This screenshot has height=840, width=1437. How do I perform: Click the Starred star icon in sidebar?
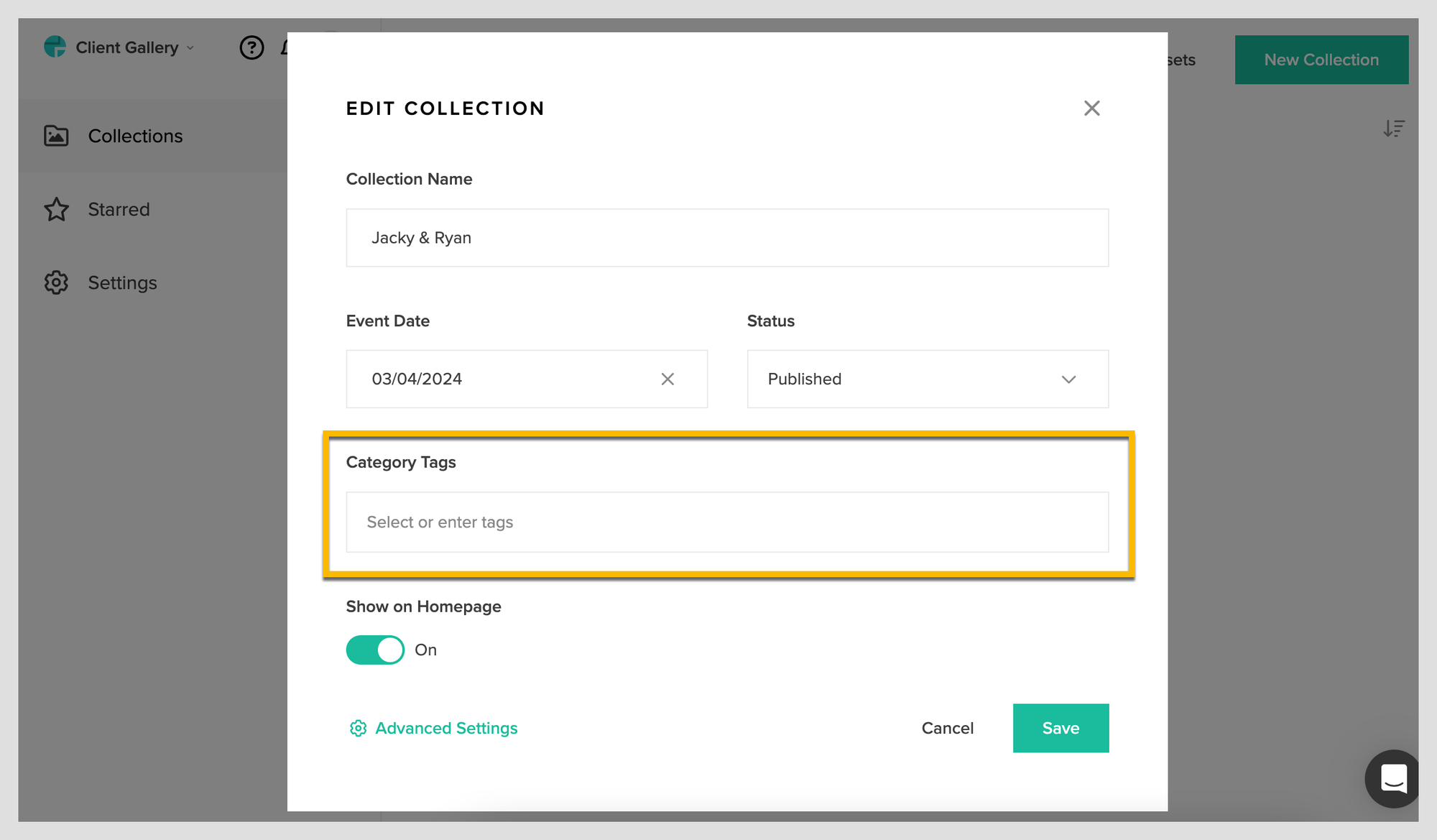[56, 209]
